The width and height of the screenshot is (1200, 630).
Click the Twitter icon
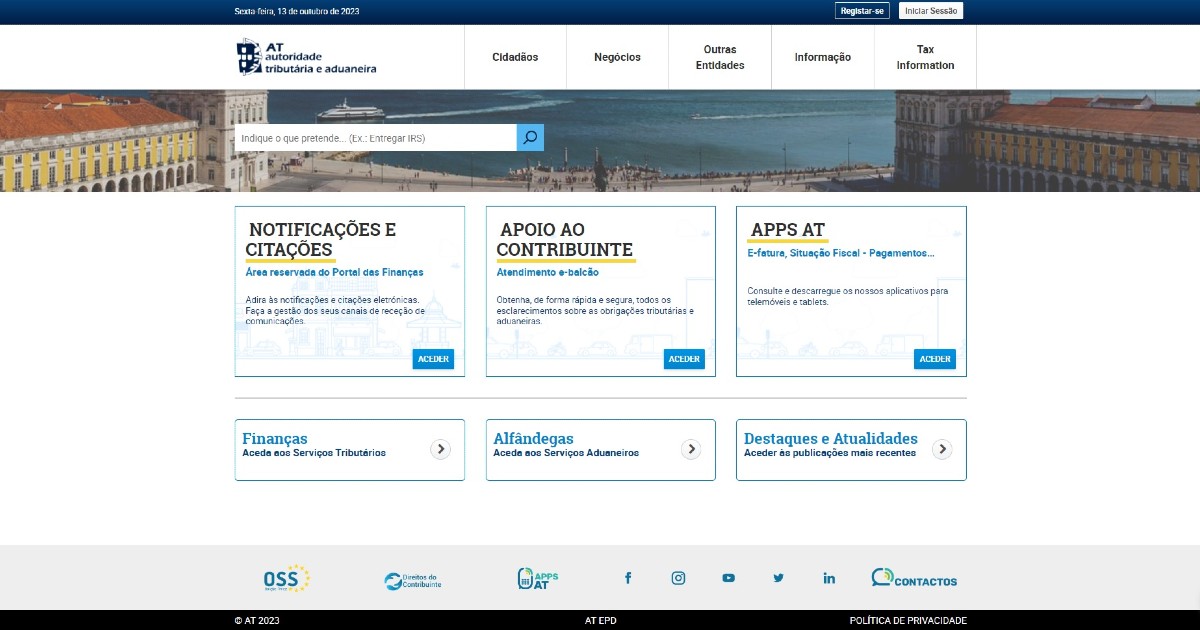tap(778, 578)
